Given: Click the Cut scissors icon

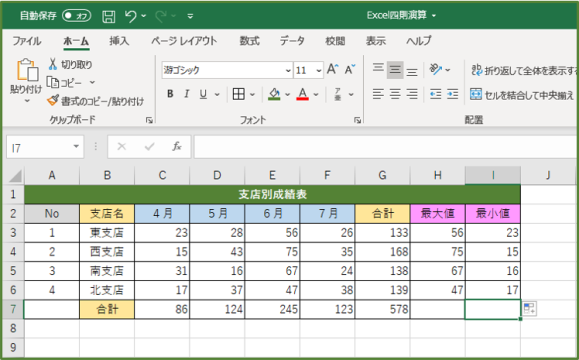Looking at the screenshot, I should click(x=53, y=64).
